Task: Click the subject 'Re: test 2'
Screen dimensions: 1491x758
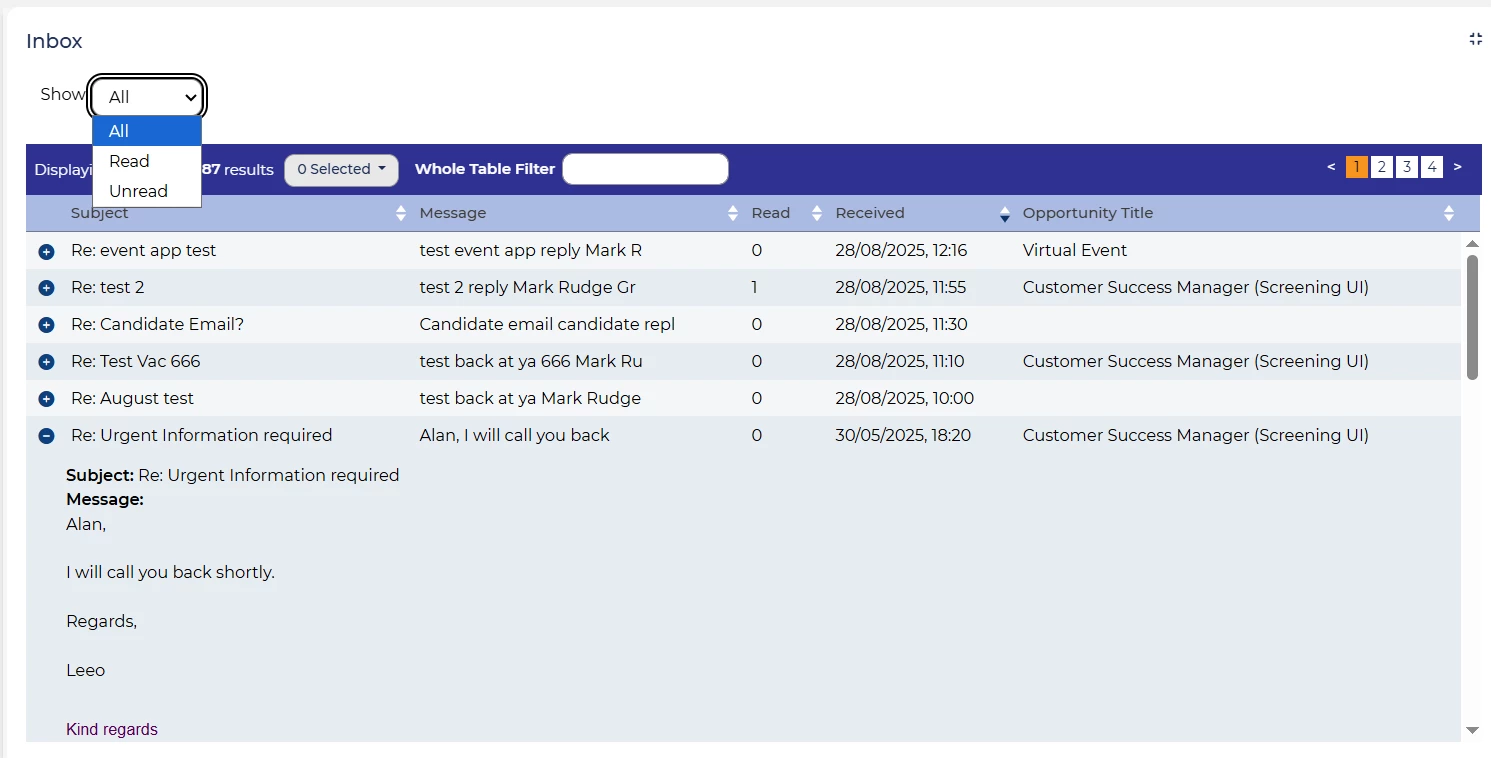Action: pos(108,288)
